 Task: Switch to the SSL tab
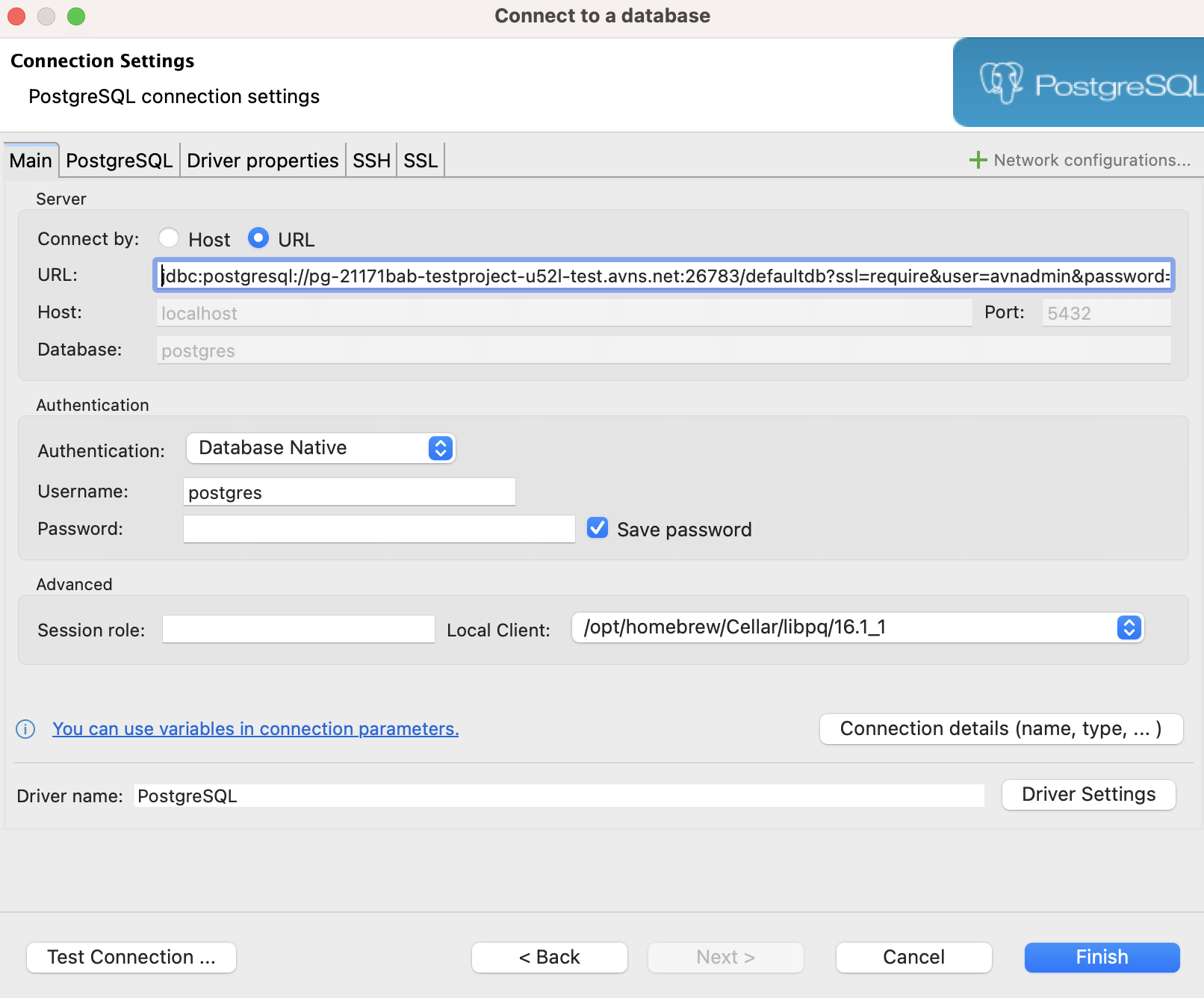(x=420, y=160)
